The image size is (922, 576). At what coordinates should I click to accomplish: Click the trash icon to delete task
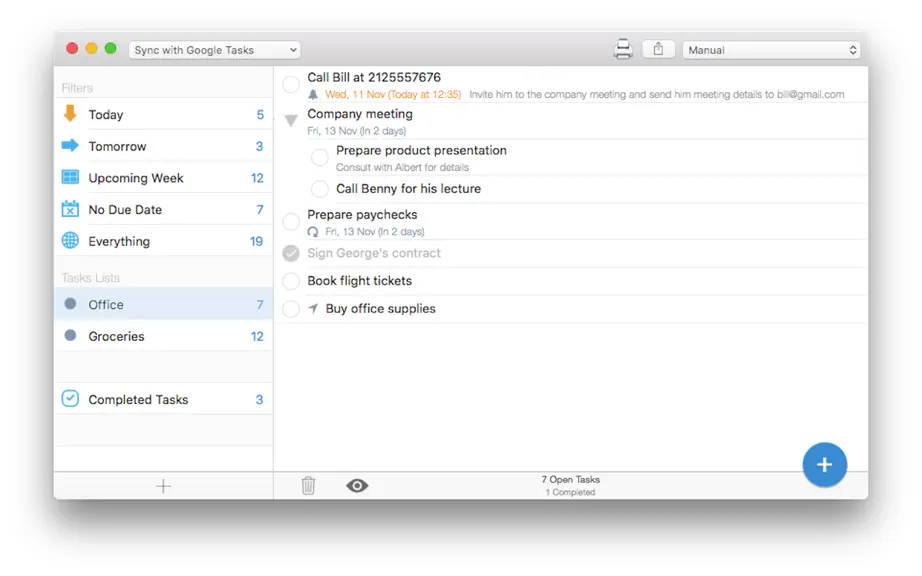(308, 485)
